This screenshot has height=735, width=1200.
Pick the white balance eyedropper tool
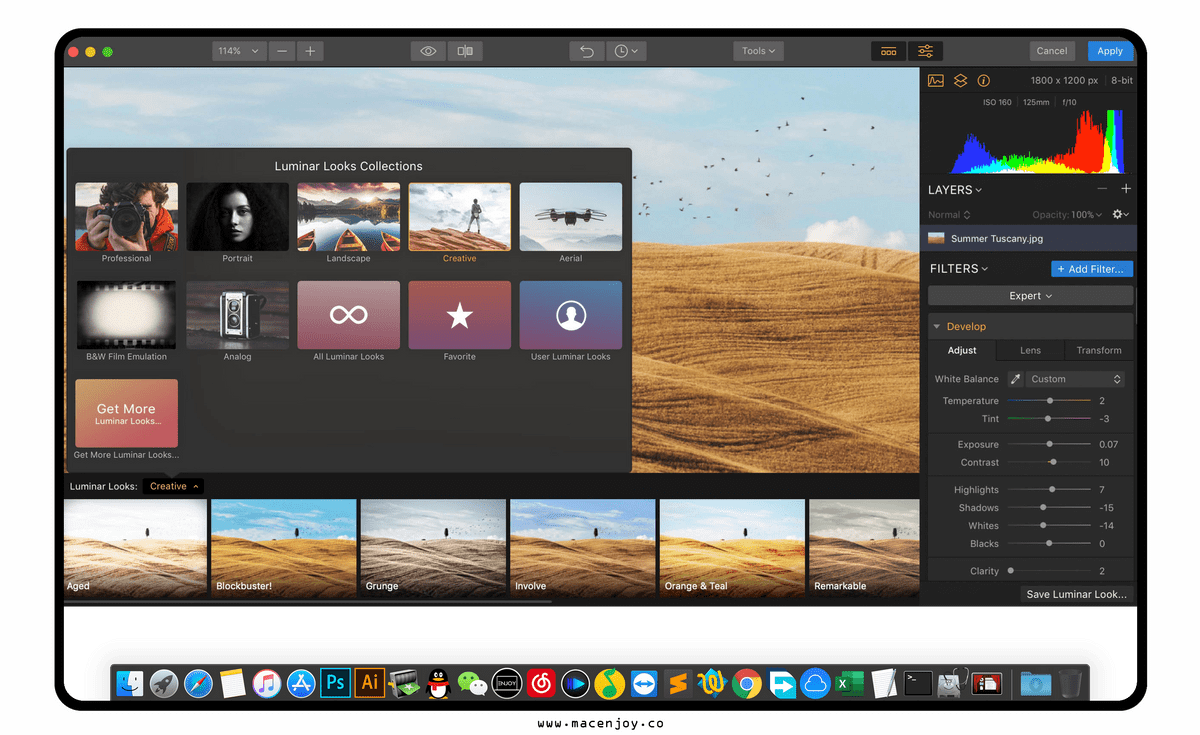pyautogui.click(x=1015, y=379)
